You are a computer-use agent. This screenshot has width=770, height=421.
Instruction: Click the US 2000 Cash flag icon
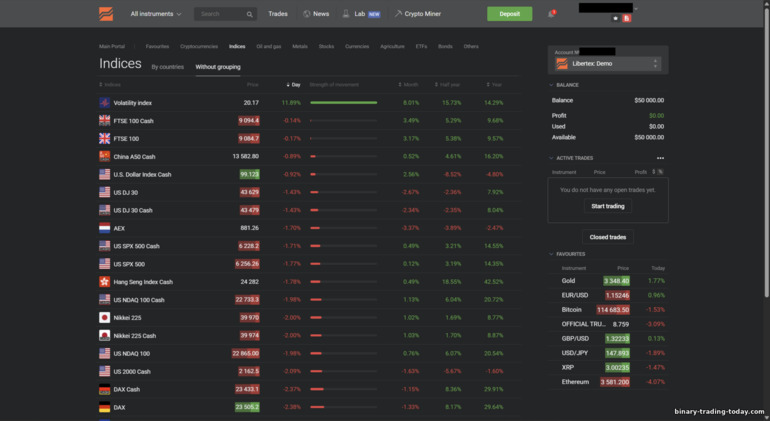coord(105,371)
